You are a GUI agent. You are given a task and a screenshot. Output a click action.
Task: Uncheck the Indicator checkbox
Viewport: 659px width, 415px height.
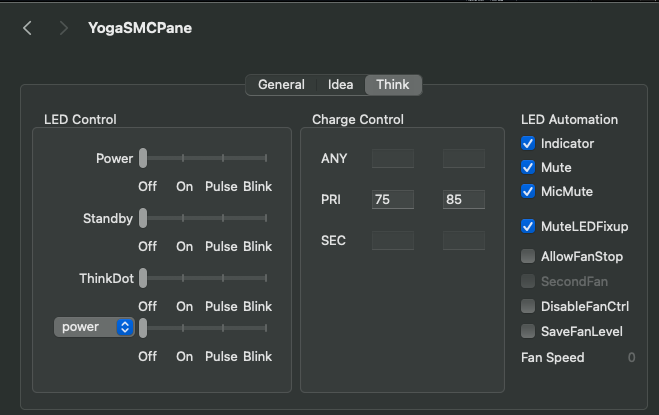(x=529, y=143)
